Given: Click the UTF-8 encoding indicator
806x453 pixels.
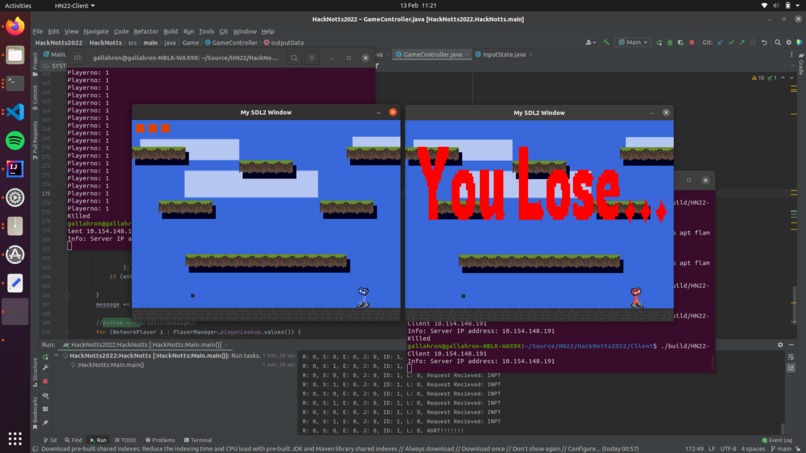Looking at the screenshot, I should pos(728,449).
